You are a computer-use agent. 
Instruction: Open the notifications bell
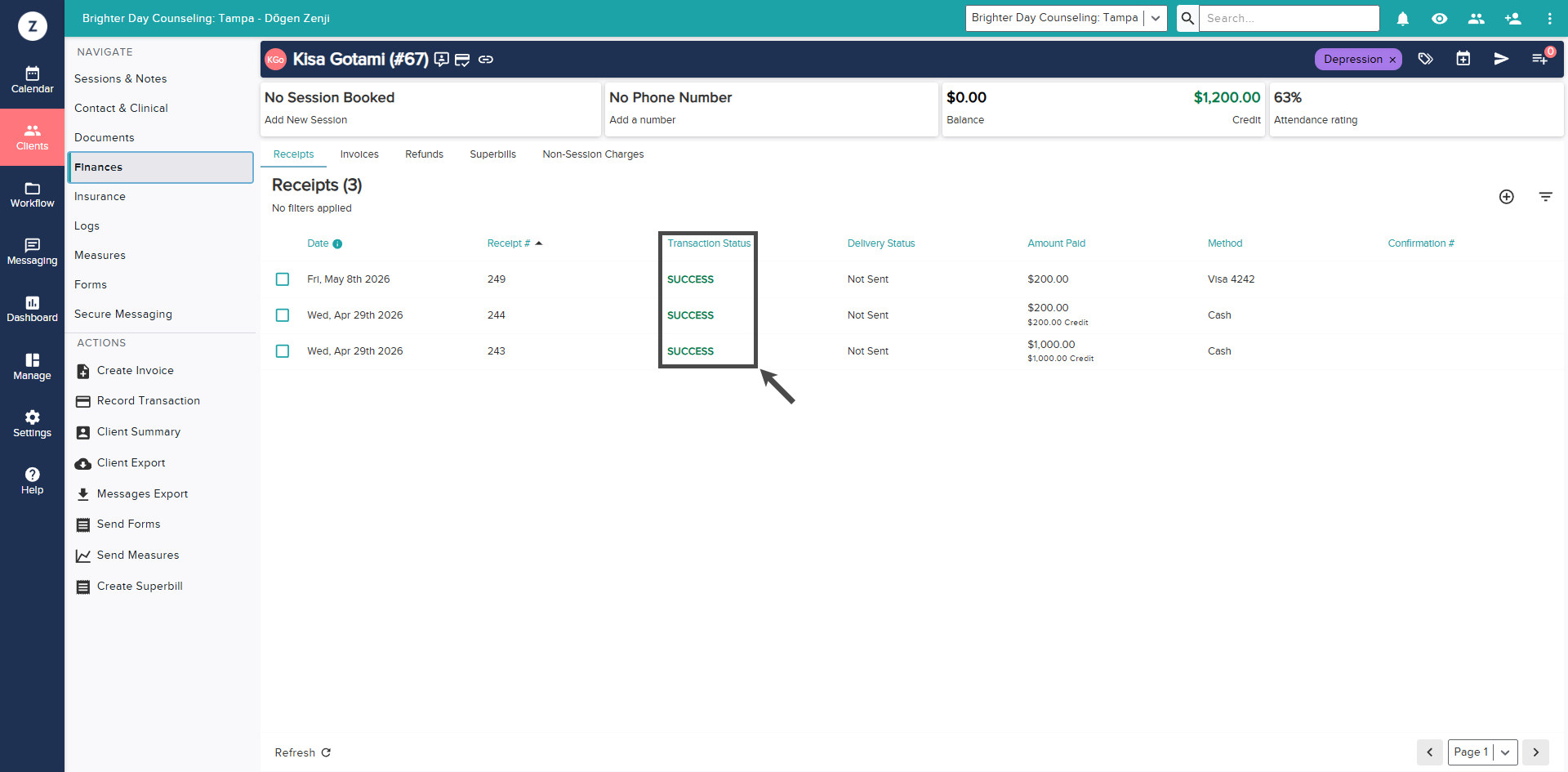(x=1403, y=18)
